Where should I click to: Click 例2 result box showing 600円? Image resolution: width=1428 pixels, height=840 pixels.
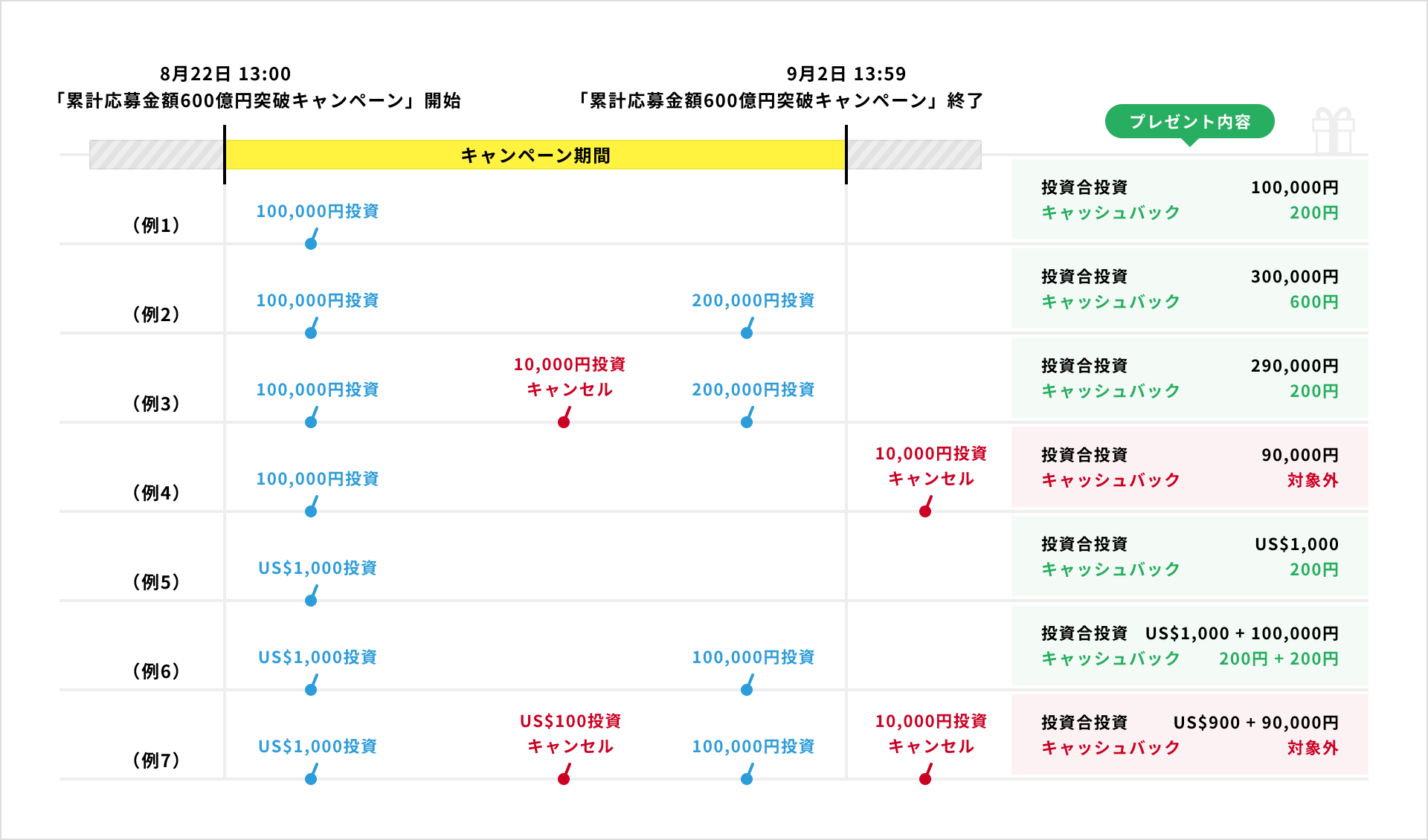pos(1189,288)
